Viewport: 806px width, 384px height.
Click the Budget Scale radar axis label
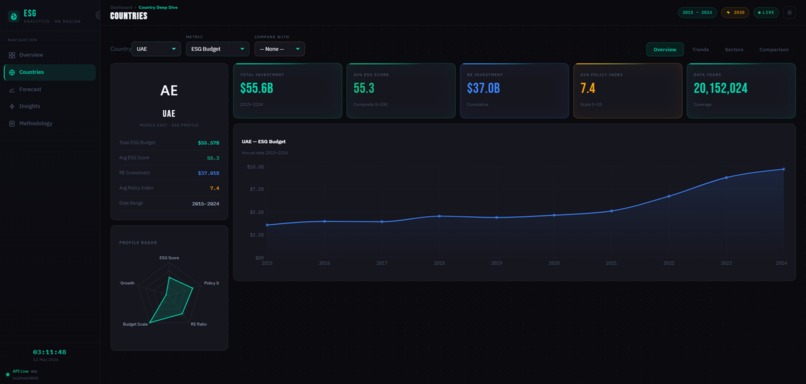135,324
